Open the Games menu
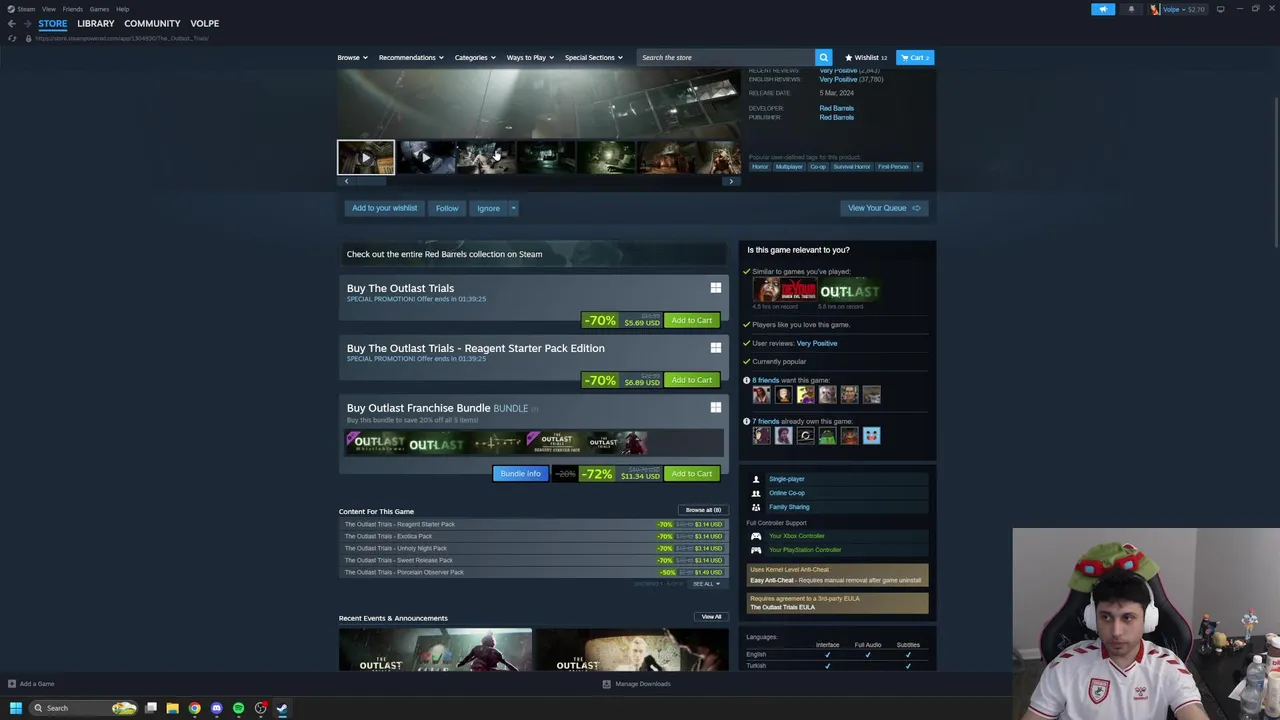1280x720 pixels. pos(99,9)
